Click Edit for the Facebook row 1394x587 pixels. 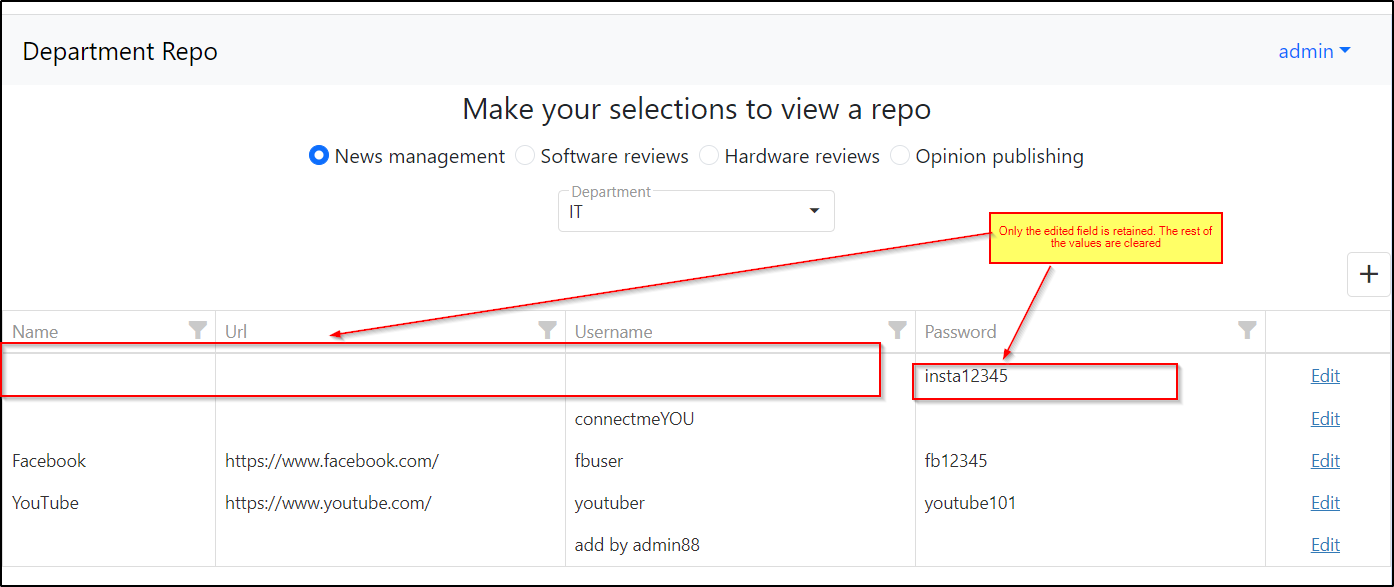click(x=1325, y=461)
